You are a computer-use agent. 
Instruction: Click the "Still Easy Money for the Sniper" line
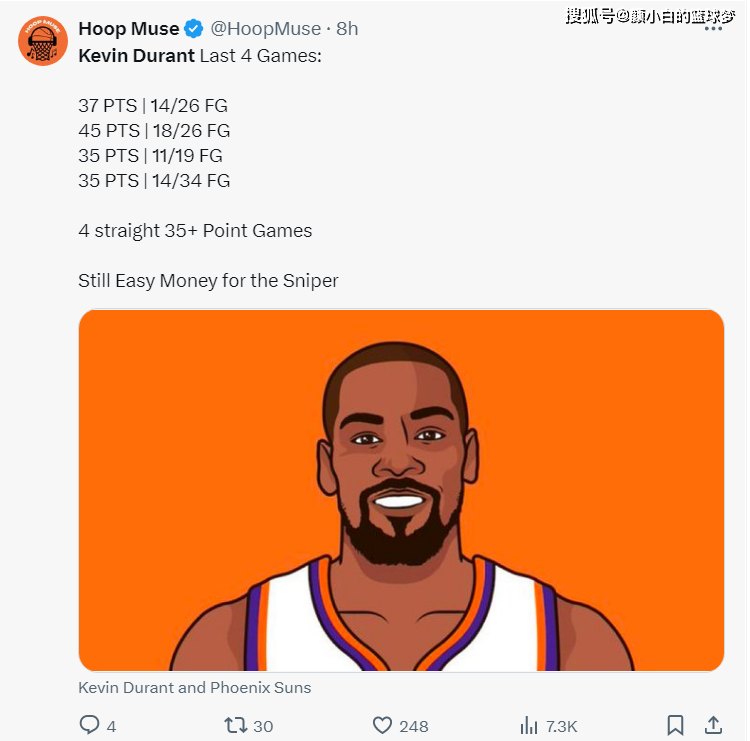208,281
